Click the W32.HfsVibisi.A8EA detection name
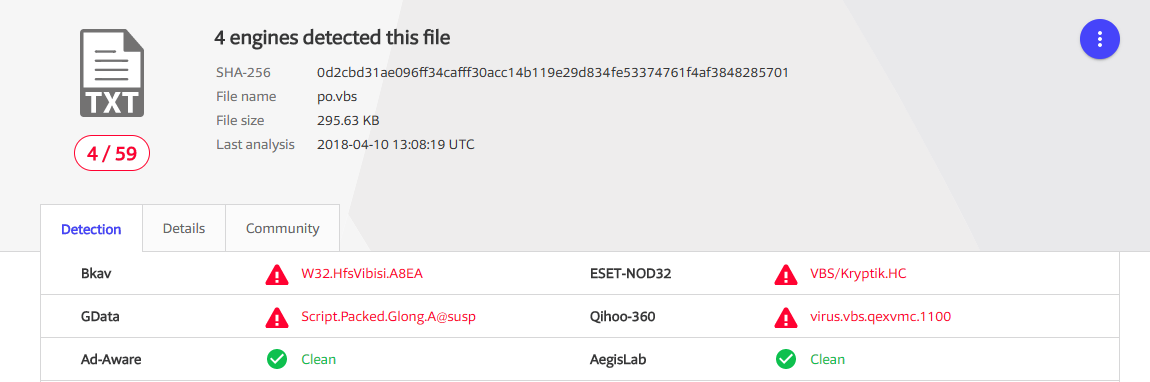The height and width of the screenshot is (382, 1150). (362, 273)
